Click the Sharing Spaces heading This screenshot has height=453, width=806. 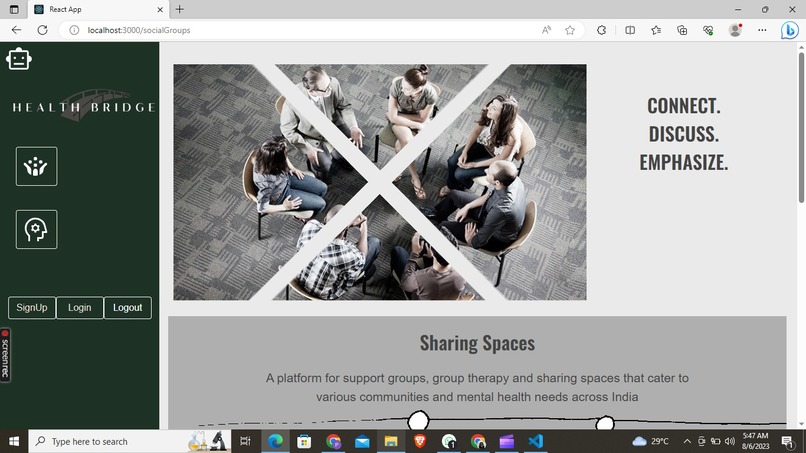[477, 343]
